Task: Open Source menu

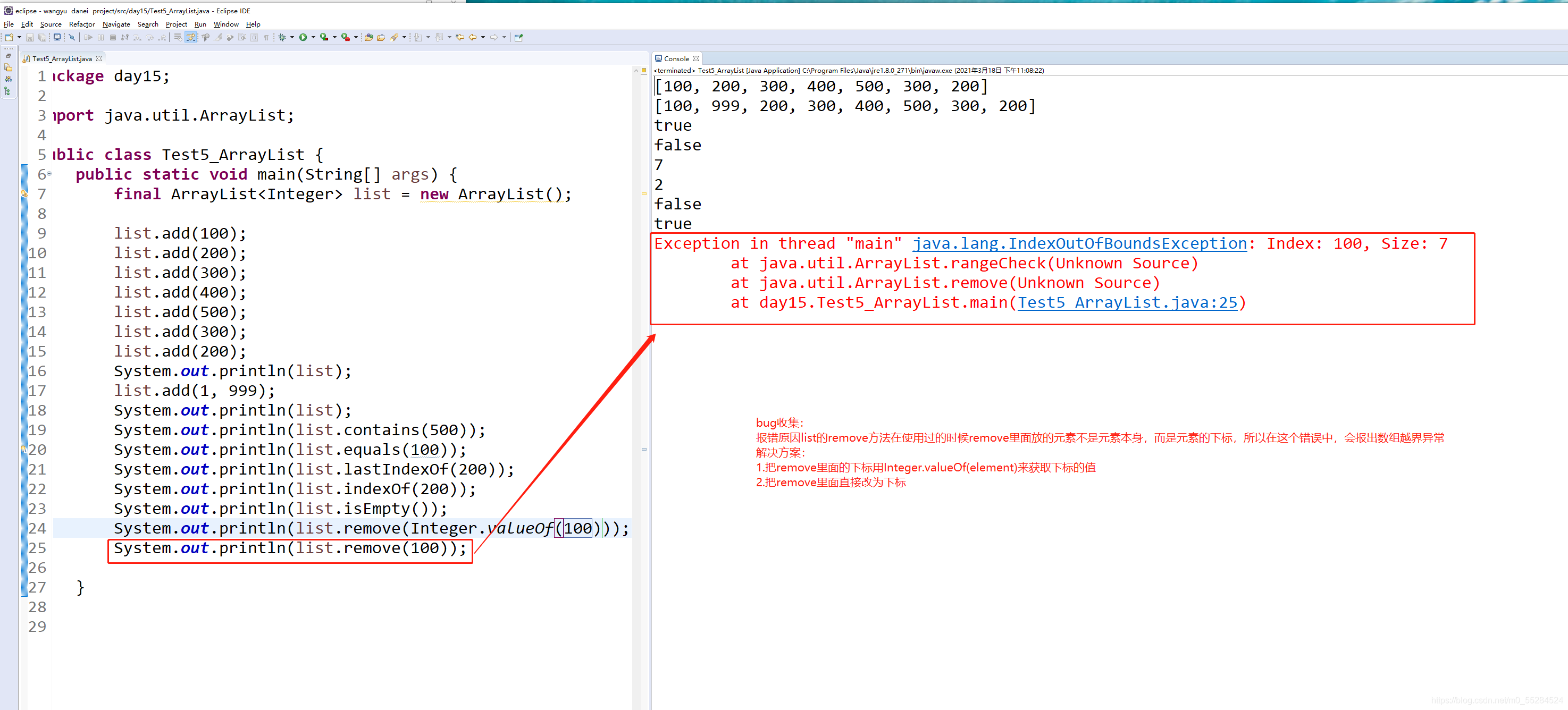Action: point(51,24)
